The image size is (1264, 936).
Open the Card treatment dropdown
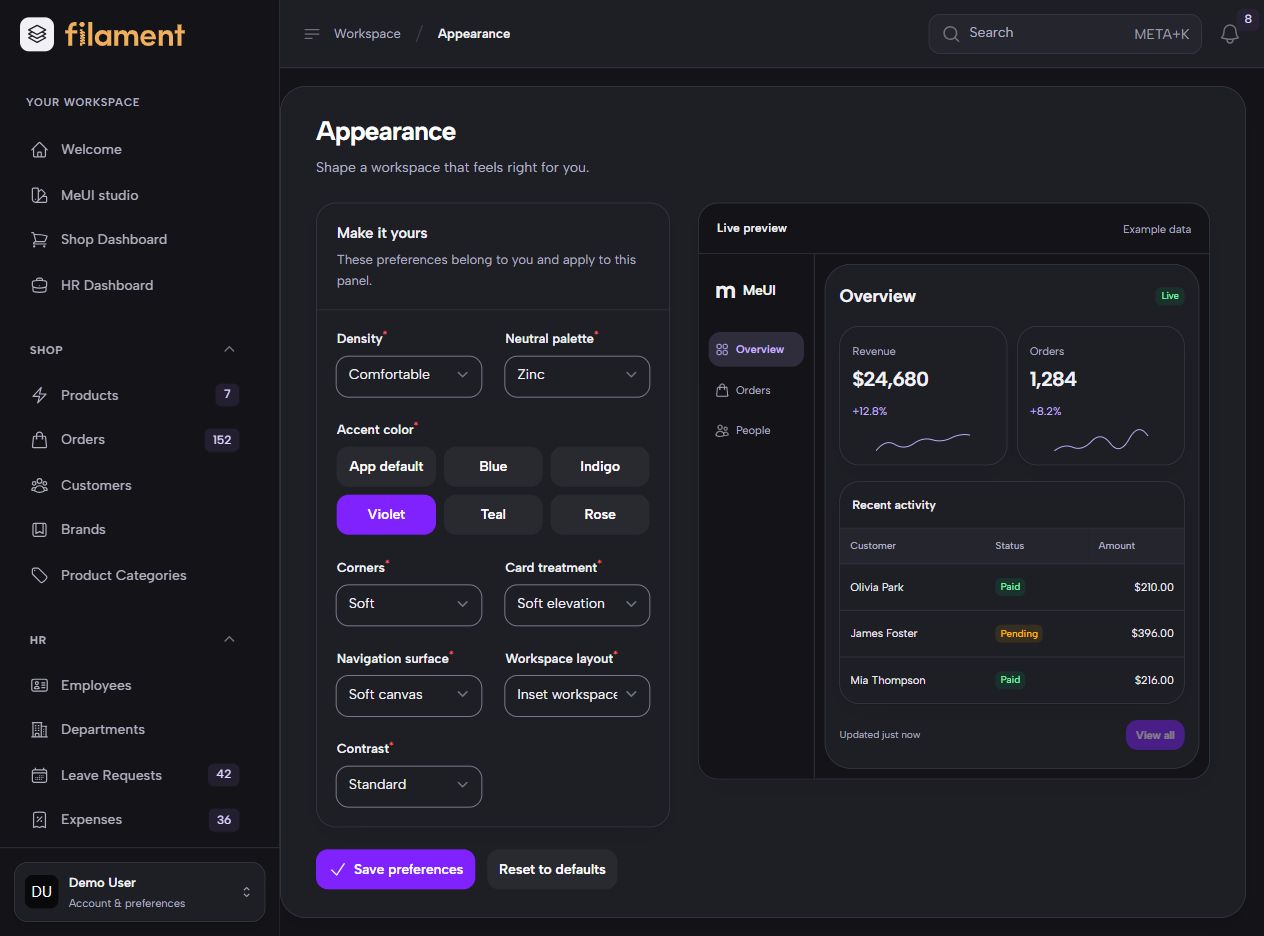pyautogui.click(x=577, y=605)
